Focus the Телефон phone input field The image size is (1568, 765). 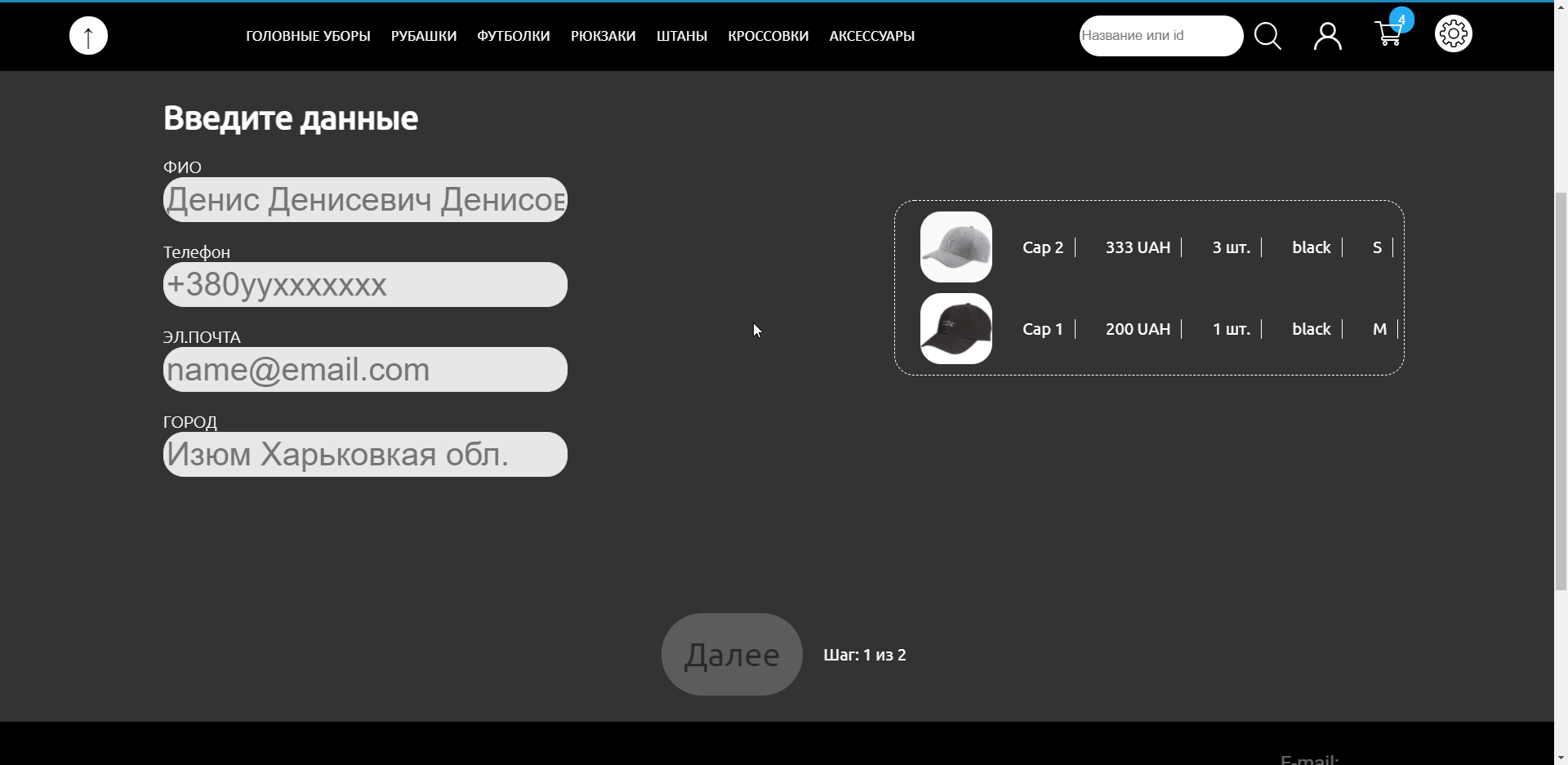click(365, 284)
